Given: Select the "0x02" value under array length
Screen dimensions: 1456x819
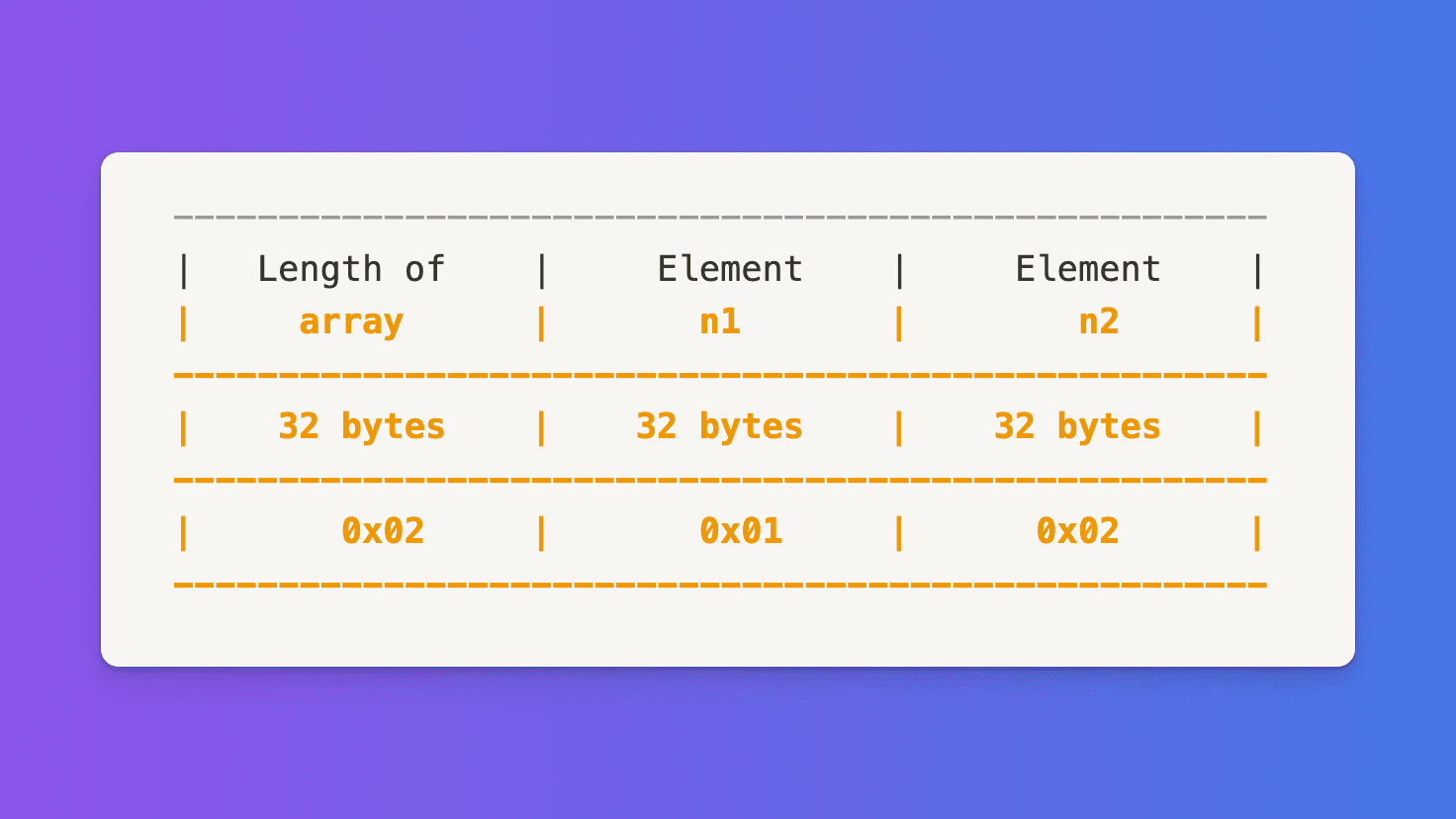Looking at the screenshot, I should tap(383, 532).
